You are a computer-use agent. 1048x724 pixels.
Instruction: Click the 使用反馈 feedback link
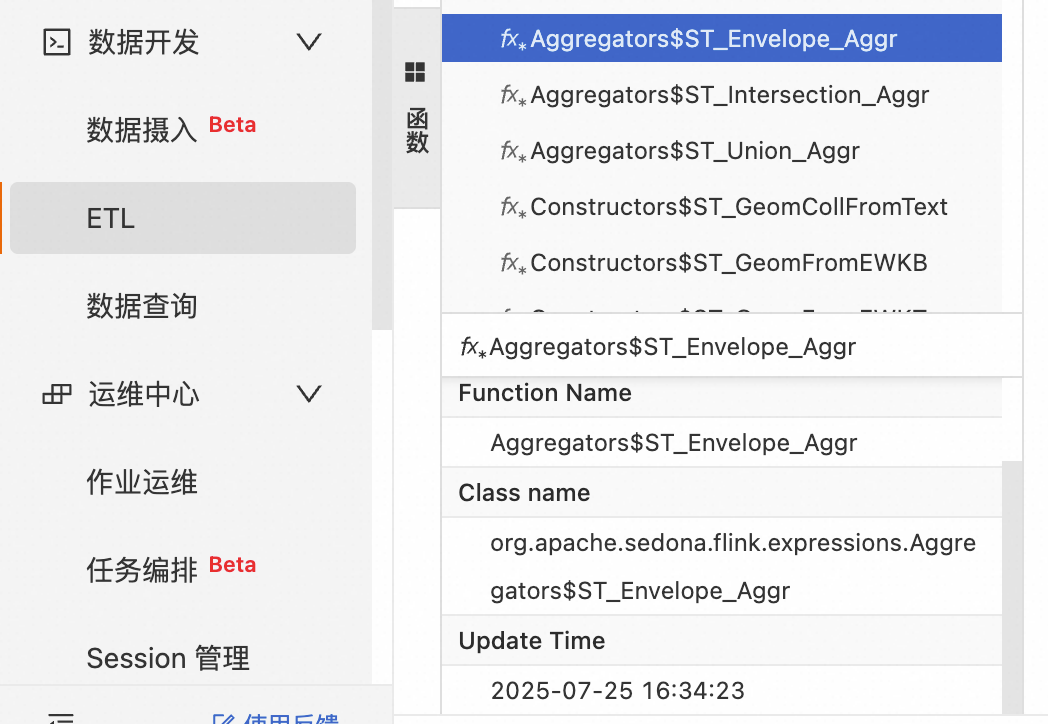275,718
